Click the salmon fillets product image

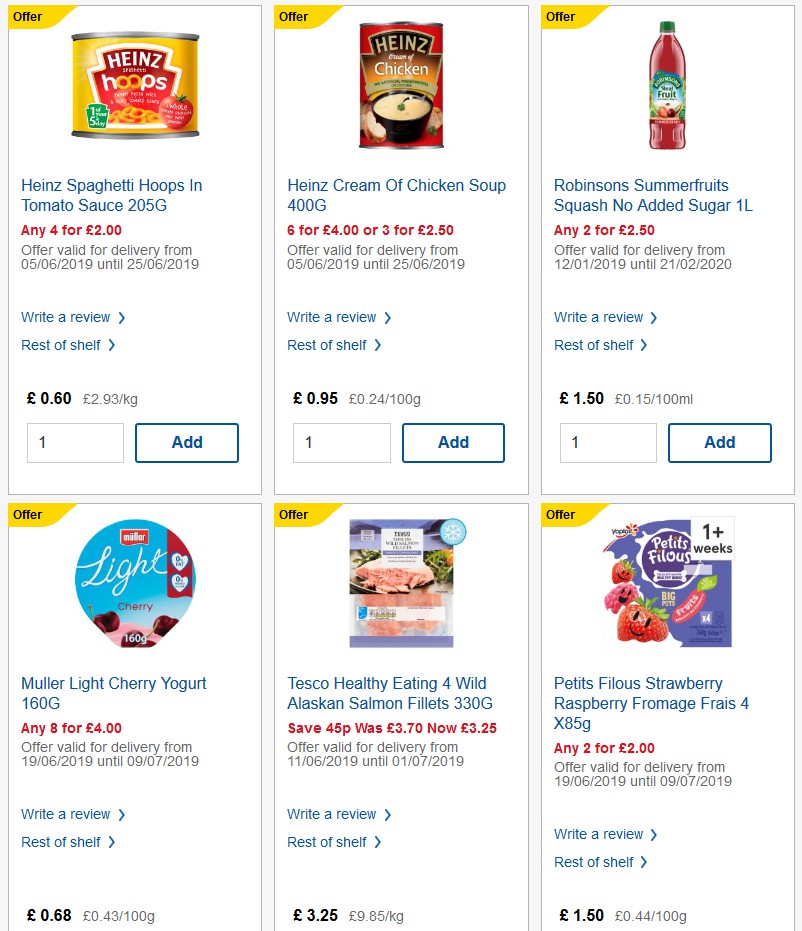pyautogui.click(x=400, y=583)
